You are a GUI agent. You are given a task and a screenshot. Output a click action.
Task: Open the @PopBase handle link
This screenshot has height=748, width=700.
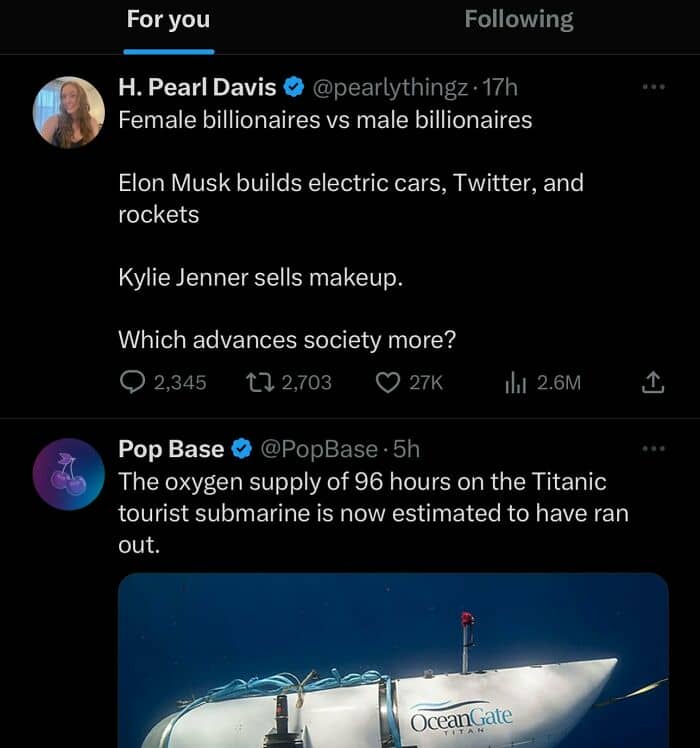click(319, 449)
